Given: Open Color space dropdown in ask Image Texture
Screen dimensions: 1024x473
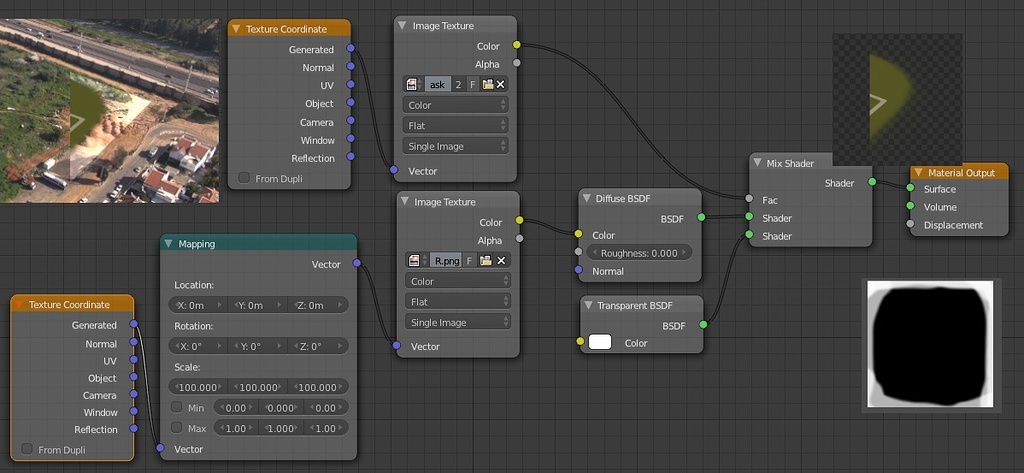Looking at the screenshot, I should click(456, 105).
